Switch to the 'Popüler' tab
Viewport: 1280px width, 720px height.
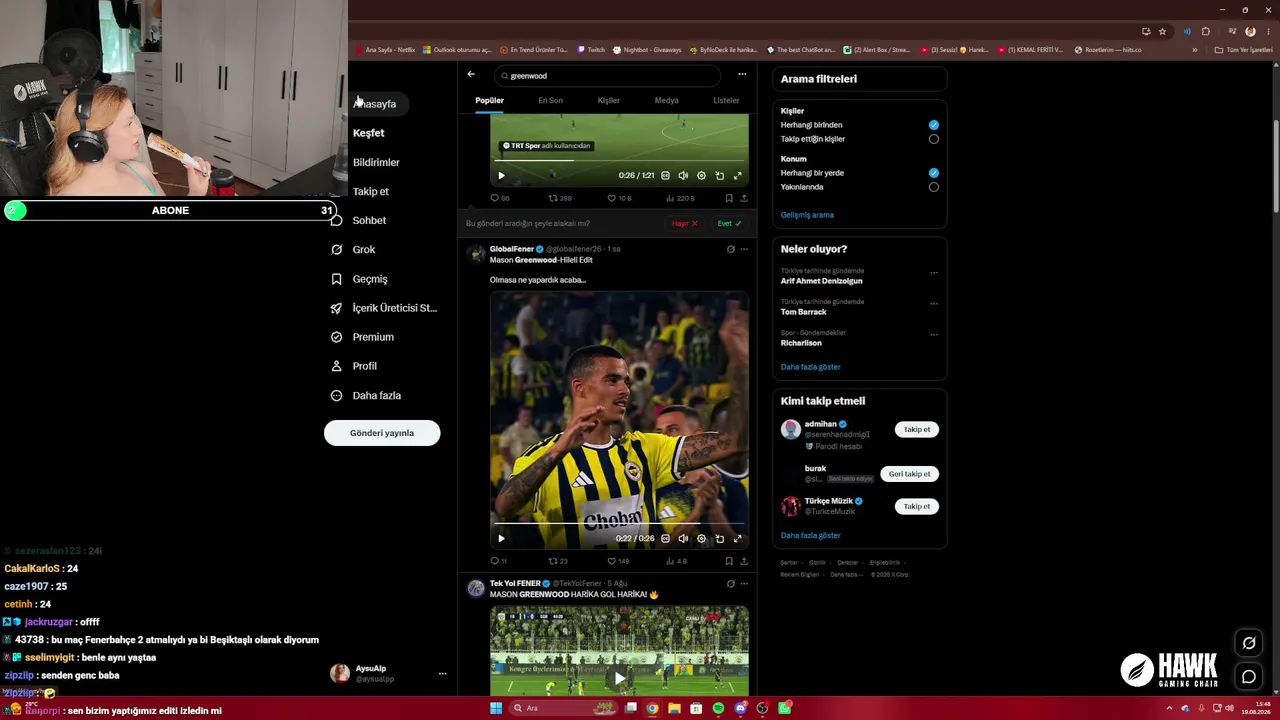489,100
